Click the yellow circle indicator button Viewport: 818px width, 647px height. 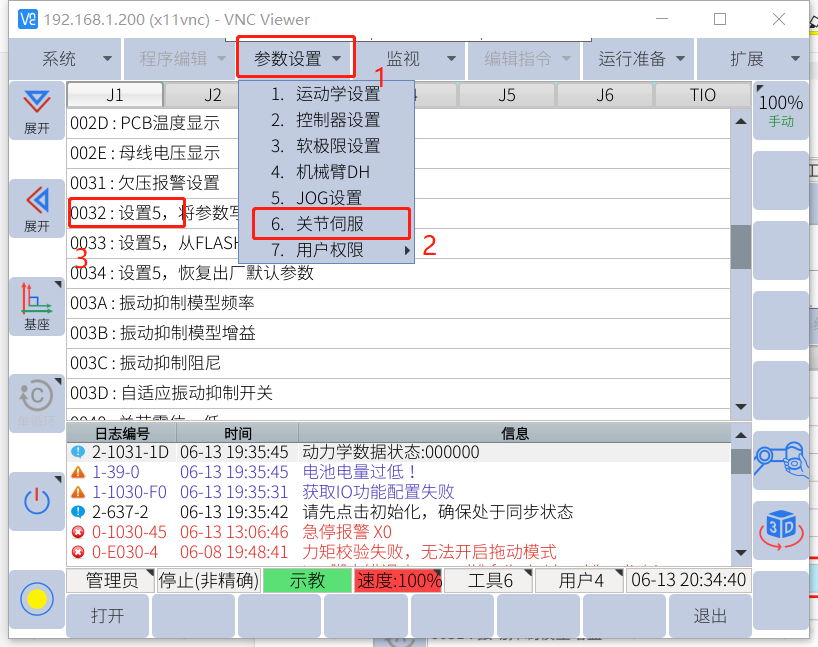37,599
